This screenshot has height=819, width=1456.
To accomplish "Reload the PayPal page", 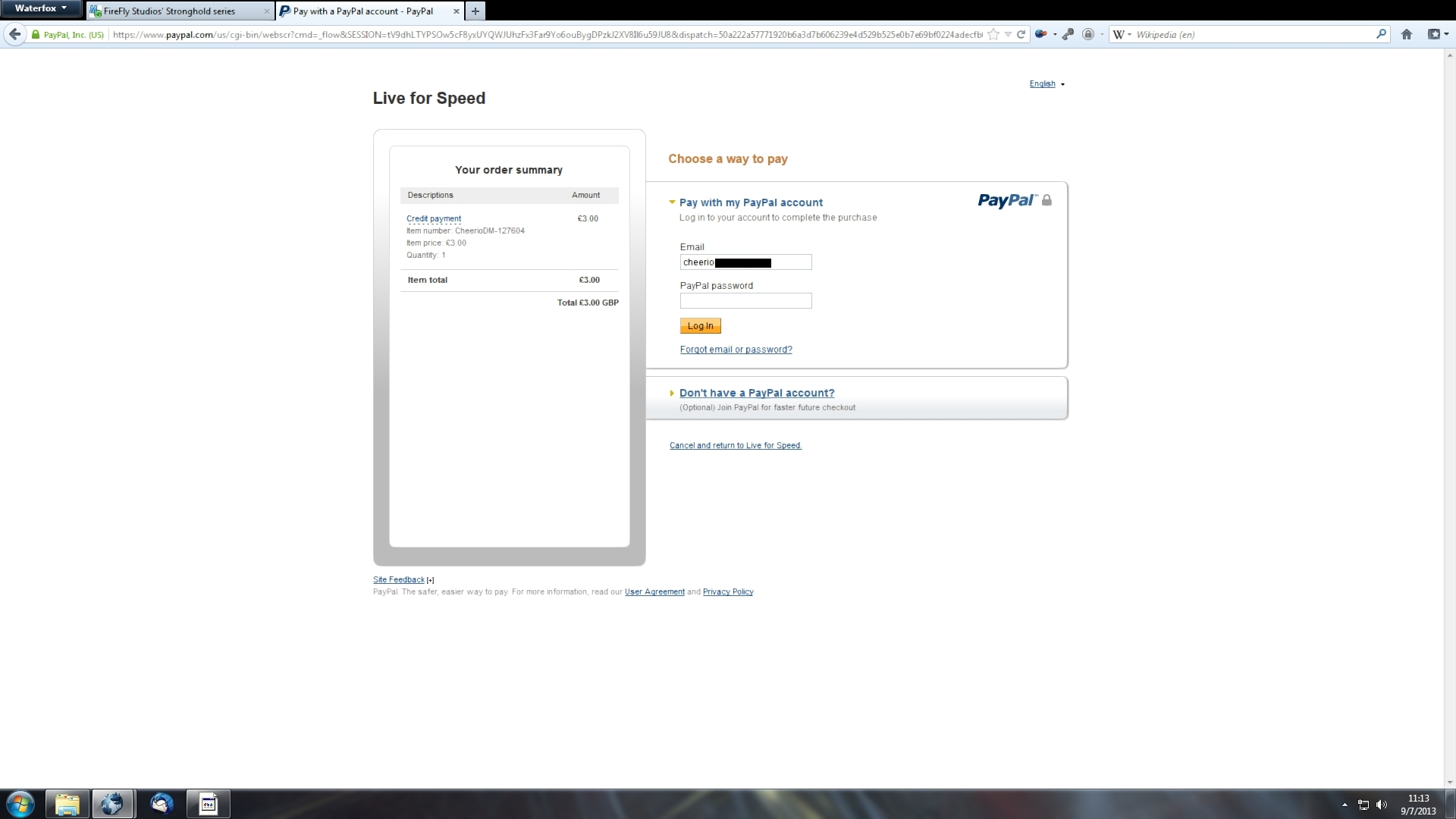I will (1021, 34).
